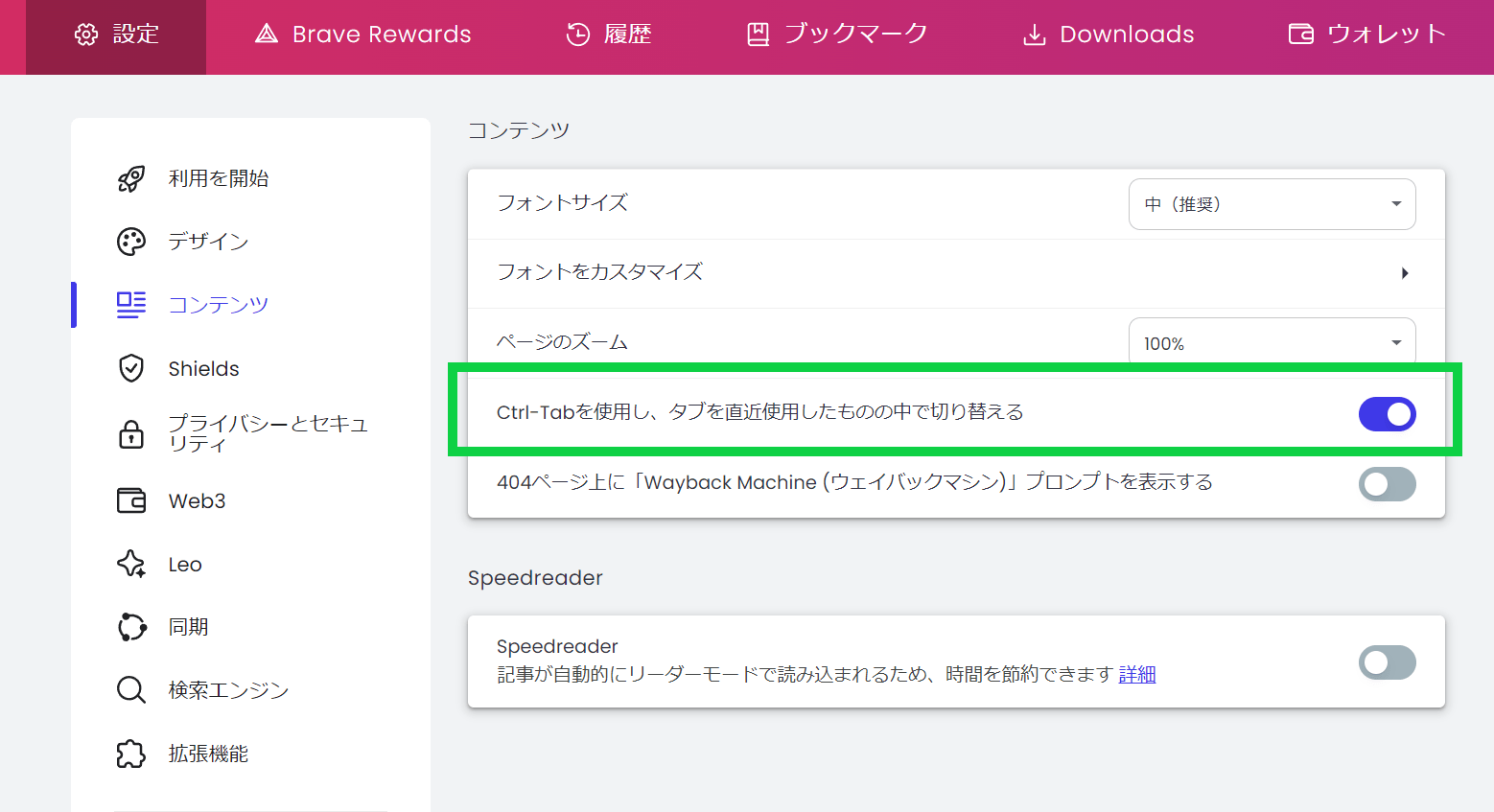Click the 記事が自動的に Speedreader description text
This screenshot has width=1494, height=812.
(805, 675)
